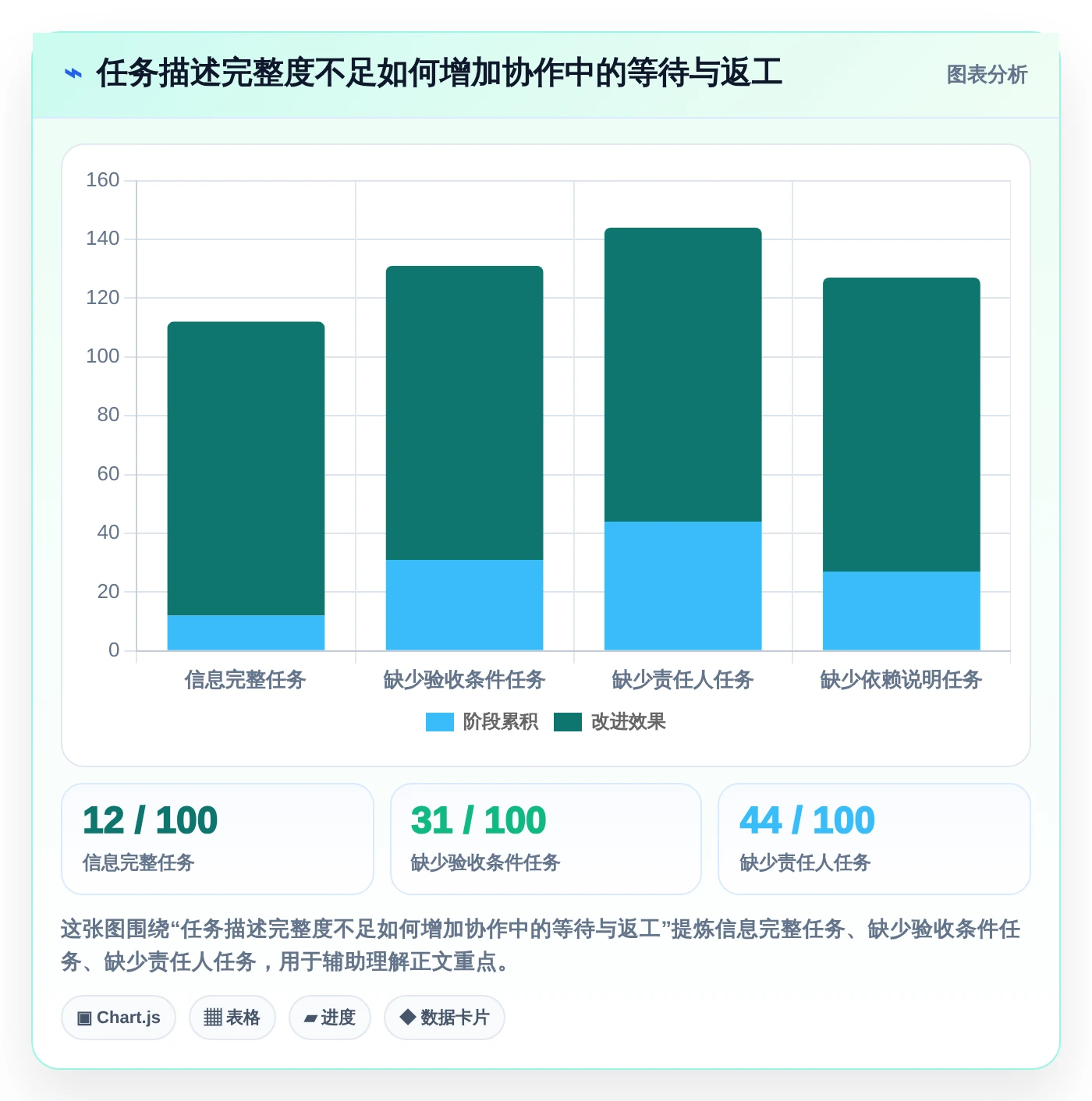
Task: Click the 缺少验收条件任务 caption under 31 / 100
Action: click(x=486, y=862)
